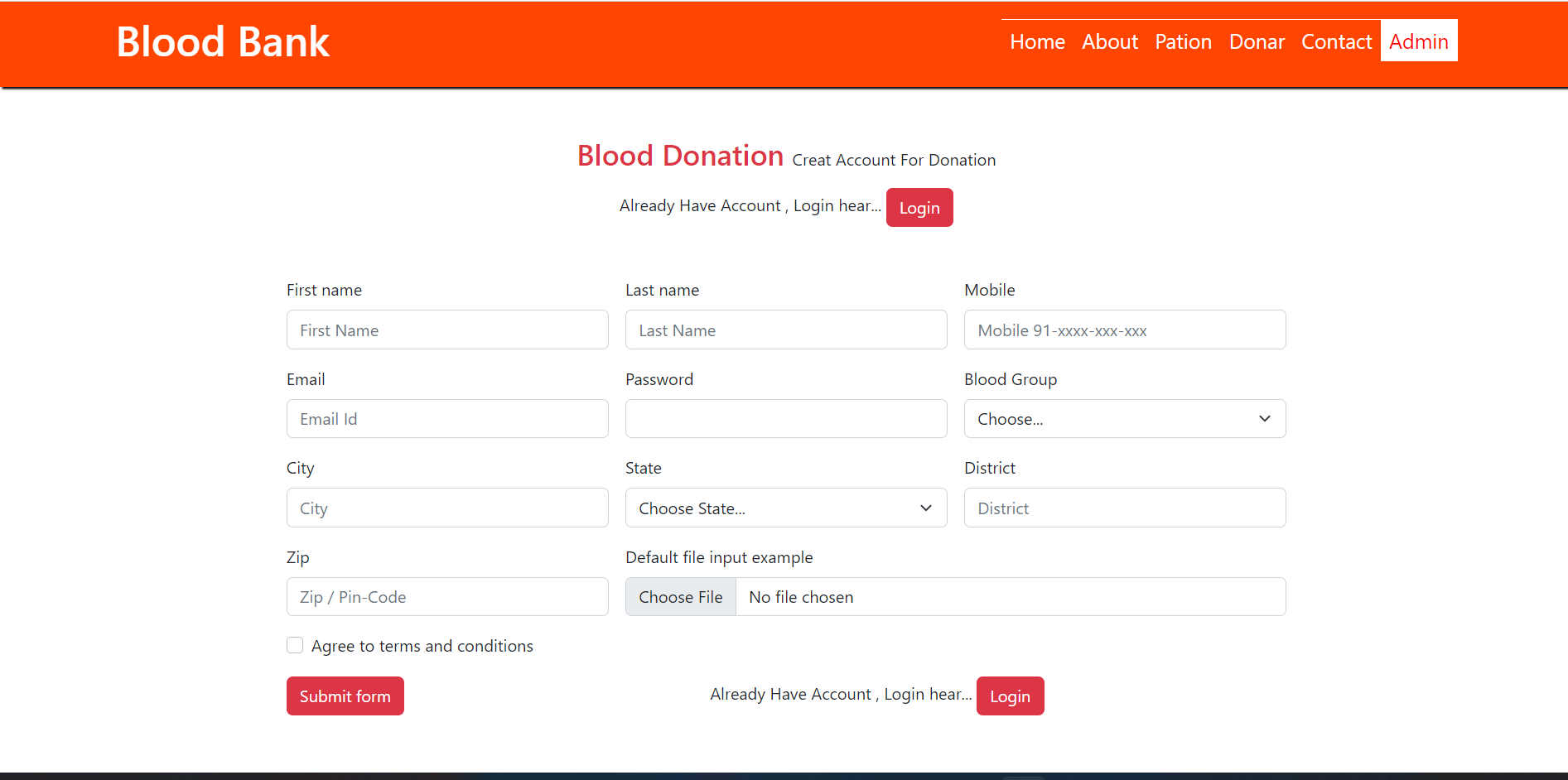
Task: Navigate to the Pation section
Action: tap(1183, 41)
